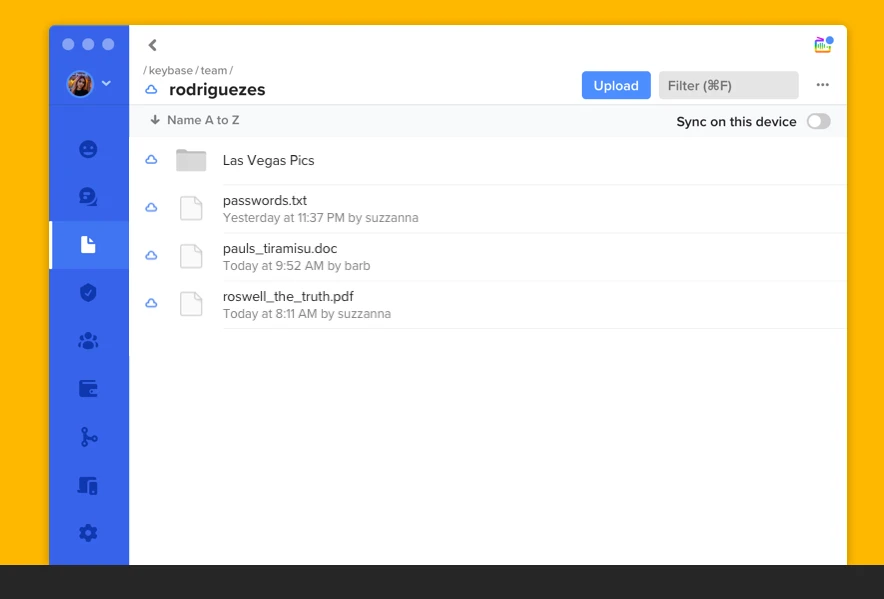
Task: Navigate to team in breadcrumb path
Action: click(214, 71)
